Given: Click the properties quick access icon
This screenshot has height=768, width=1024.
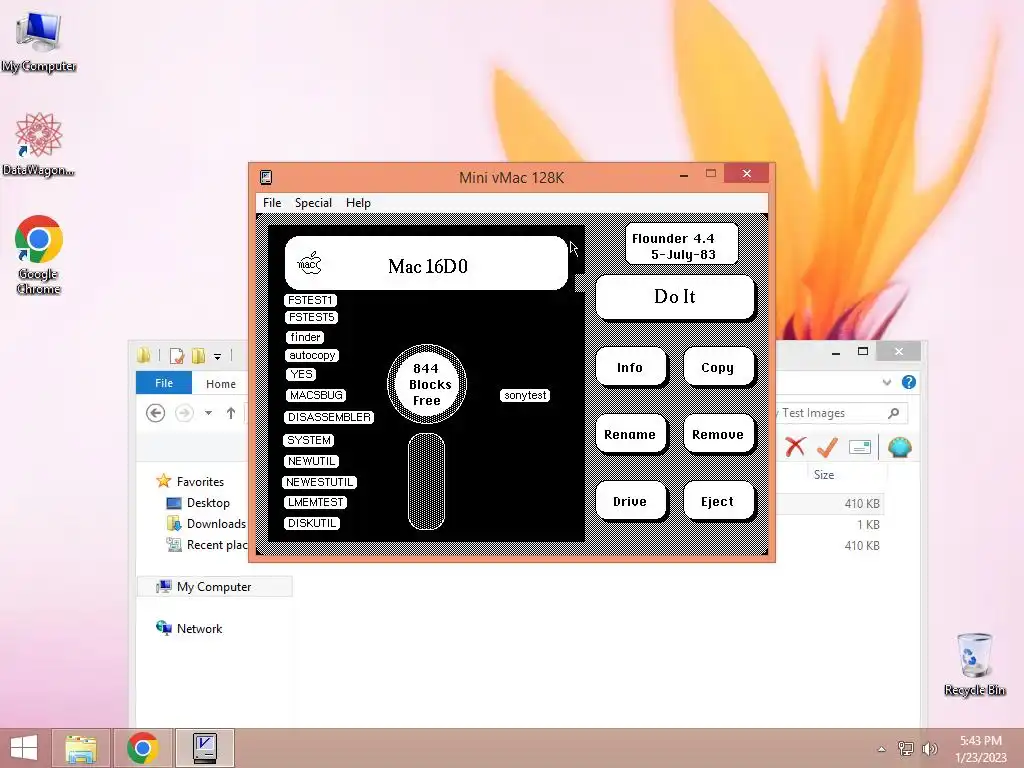Looking at the screenshot, I should (177, 355).
